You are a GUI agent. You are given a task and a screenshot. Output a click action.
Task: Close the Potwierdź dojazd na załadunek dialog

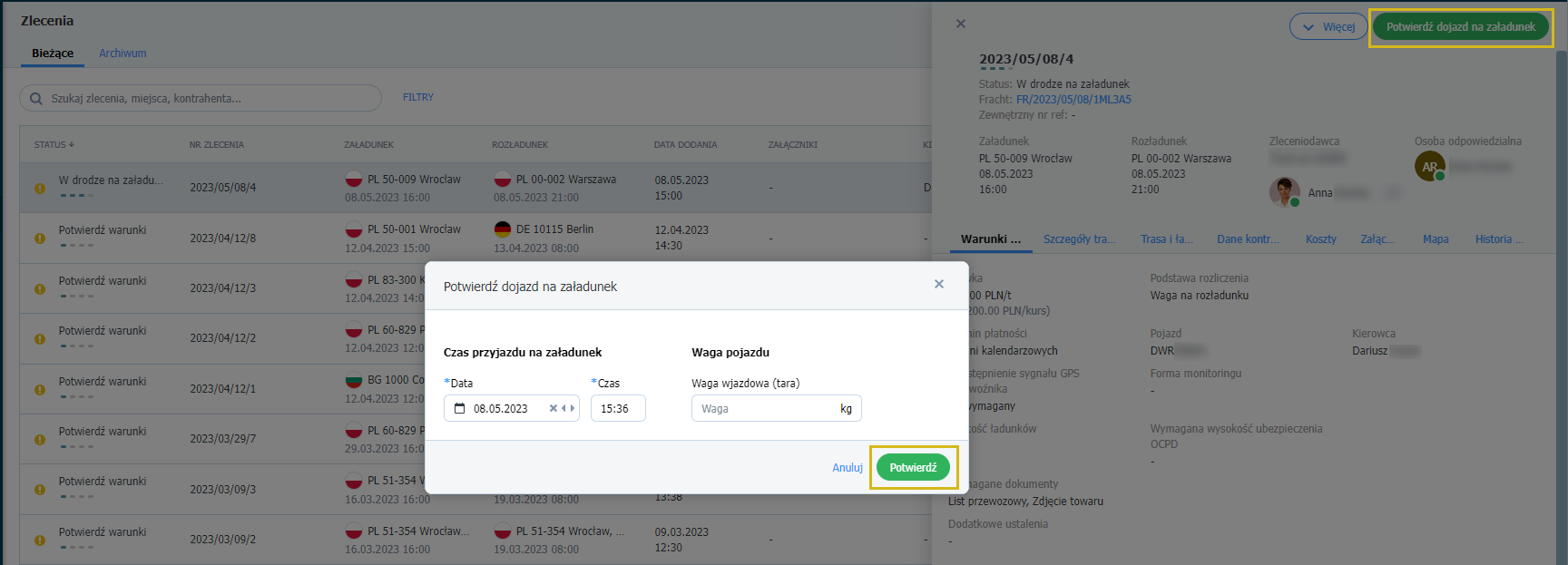939,284
